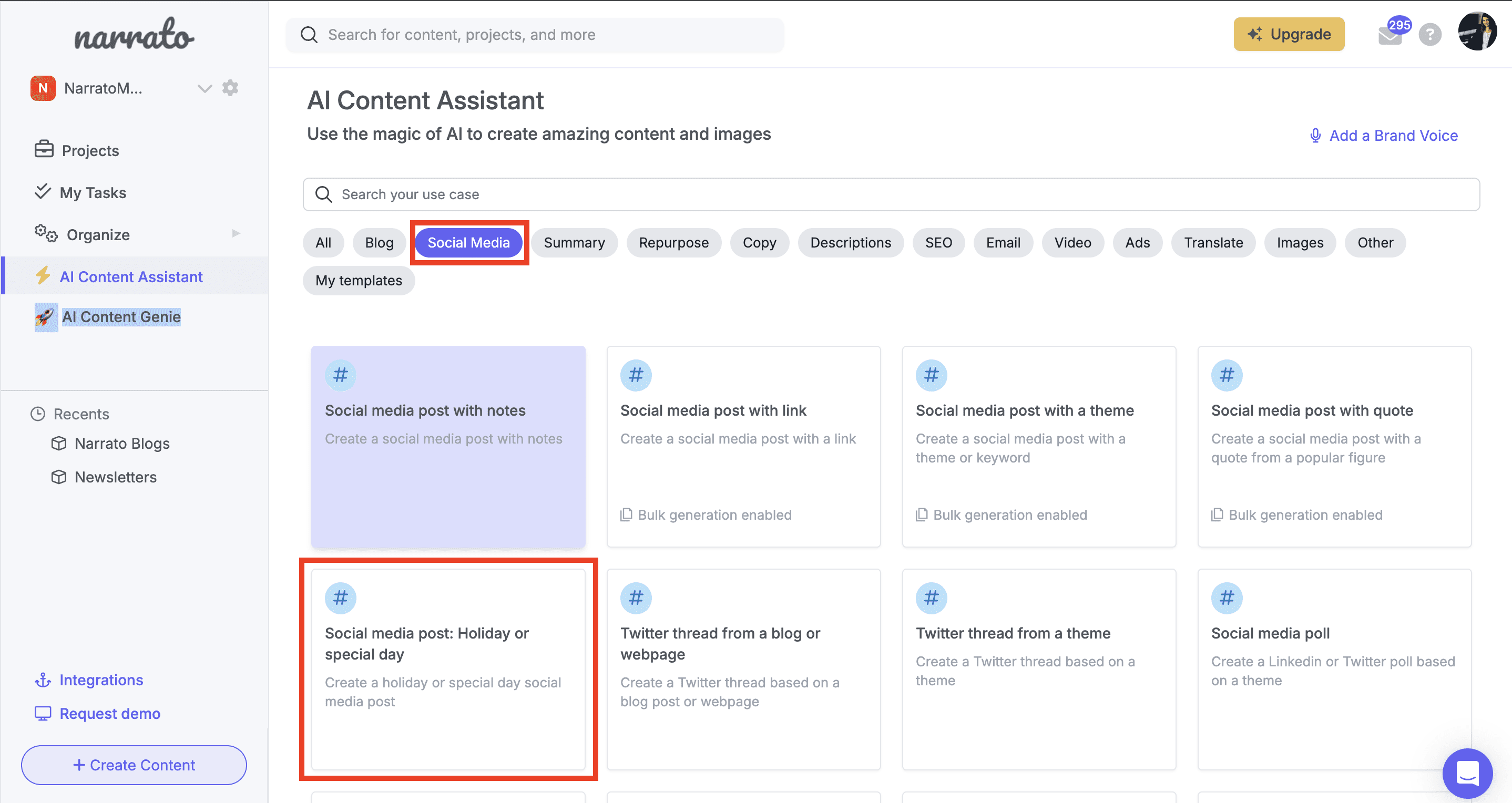The width and height of the screenshot is (1512, 803).
Task: Click the My Tasks checkmark icon
Action: pyautogui.click(x=43, y=191)
